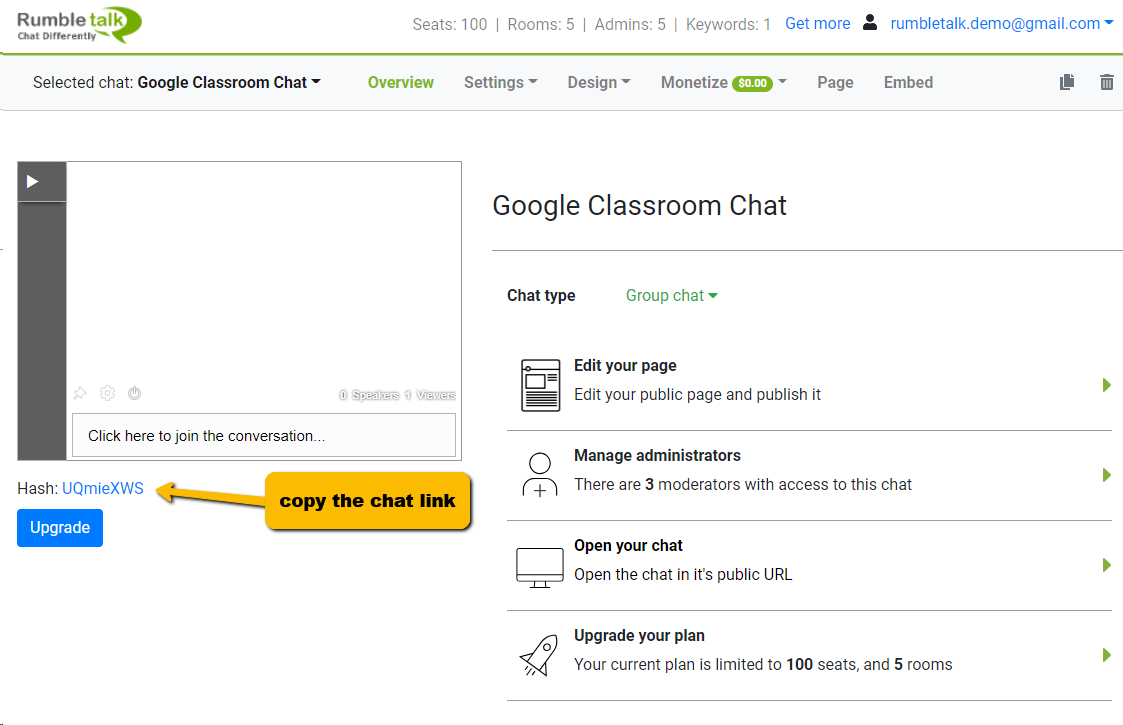This screenshot has height=725, width=1123.
Task: Open the chat settings gear in the preview
Action: click(x=107, y=393)
